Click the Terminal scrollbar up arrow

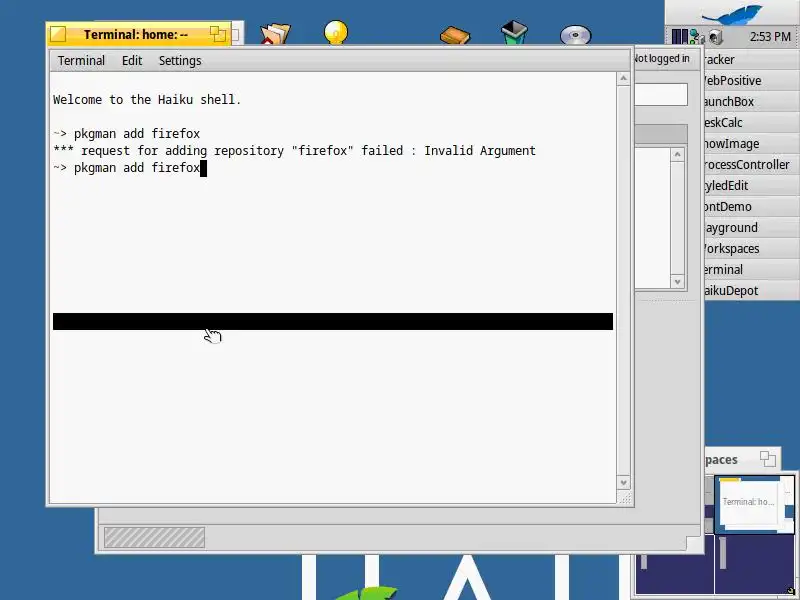[623, 78]
